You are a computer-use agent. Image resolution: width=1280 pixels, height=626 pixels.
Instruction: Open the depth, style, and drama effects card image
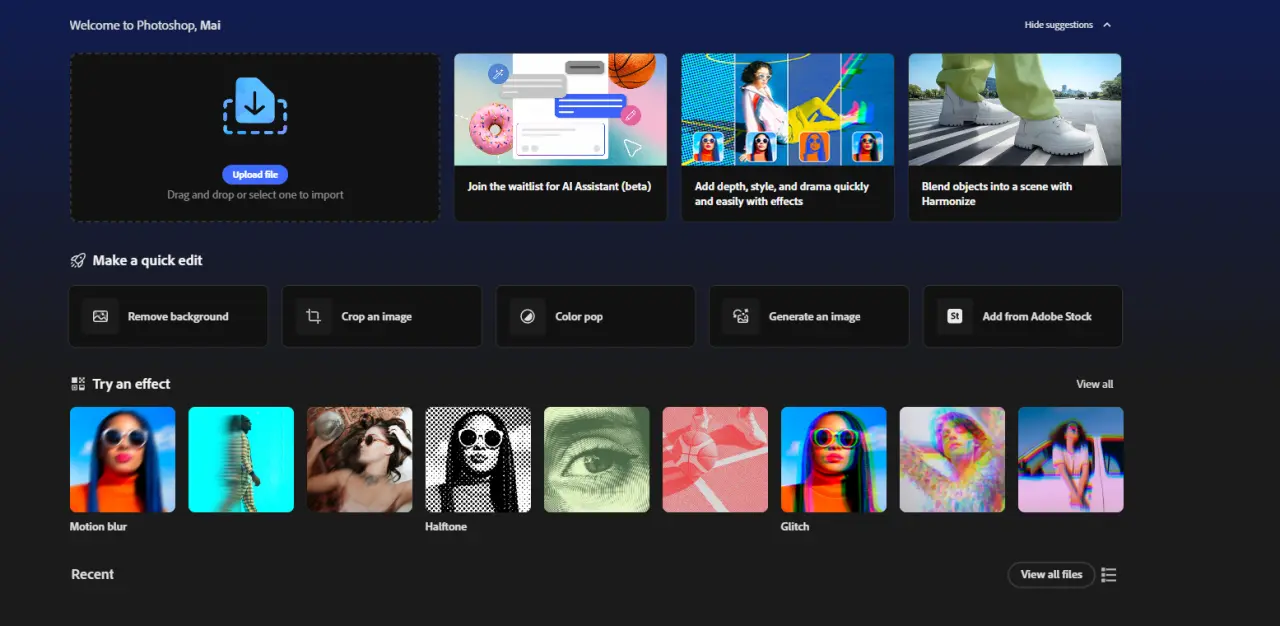[787, 109]
